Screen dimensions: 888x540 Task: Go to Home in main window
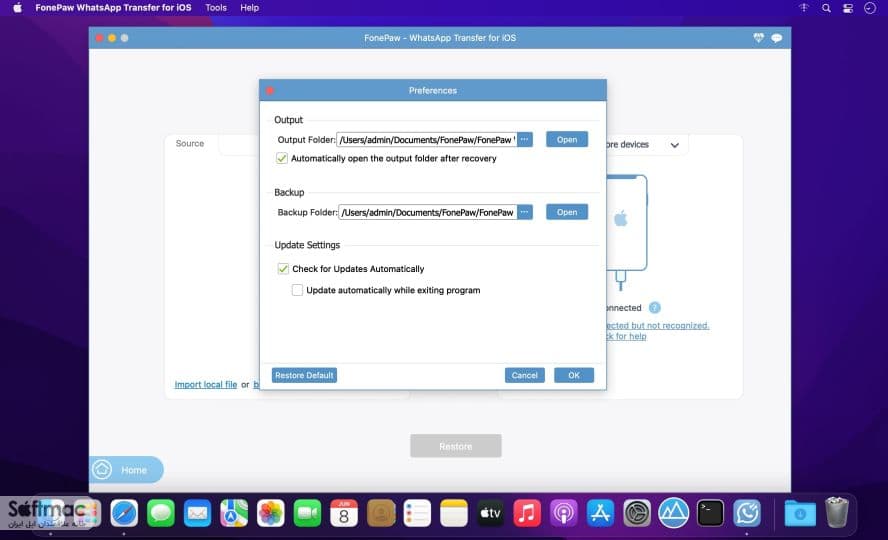[126, 470]
